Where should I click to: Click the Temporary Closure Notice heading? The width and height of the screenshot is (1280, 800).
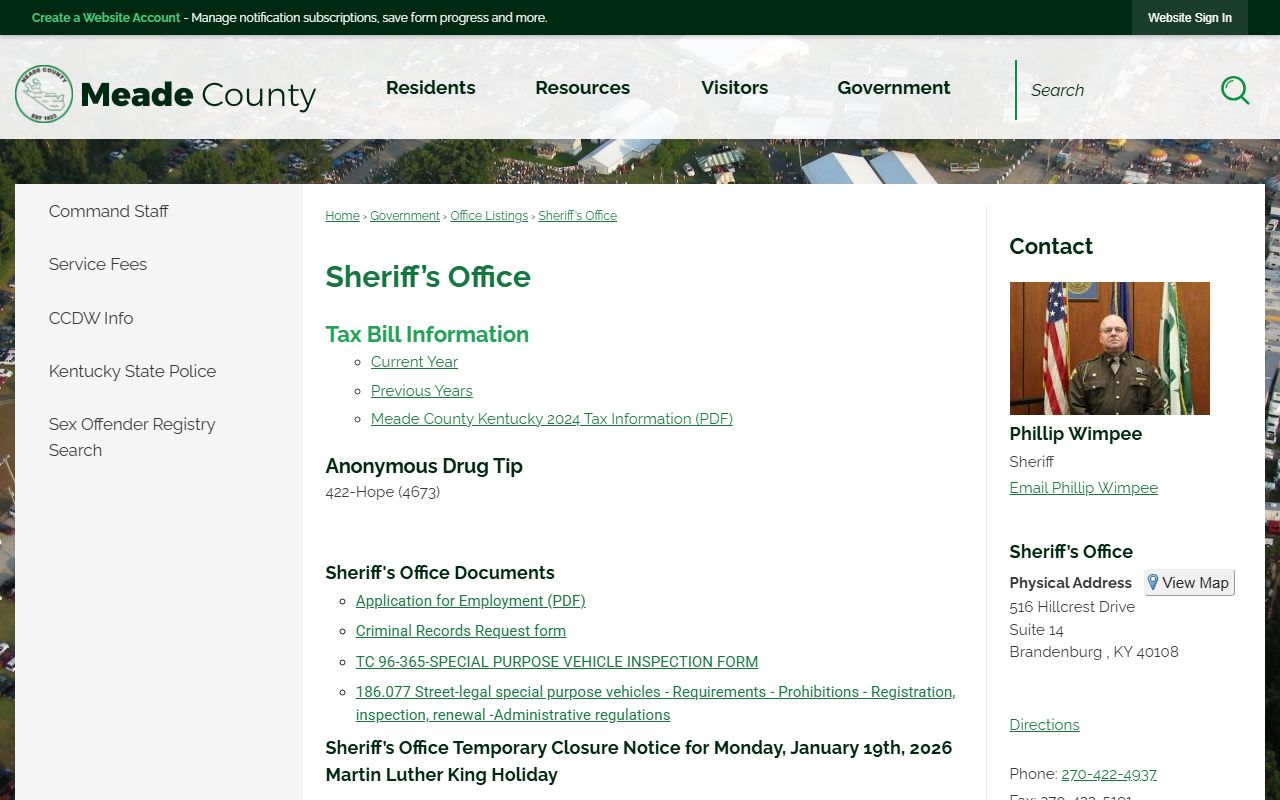point(639,761)
